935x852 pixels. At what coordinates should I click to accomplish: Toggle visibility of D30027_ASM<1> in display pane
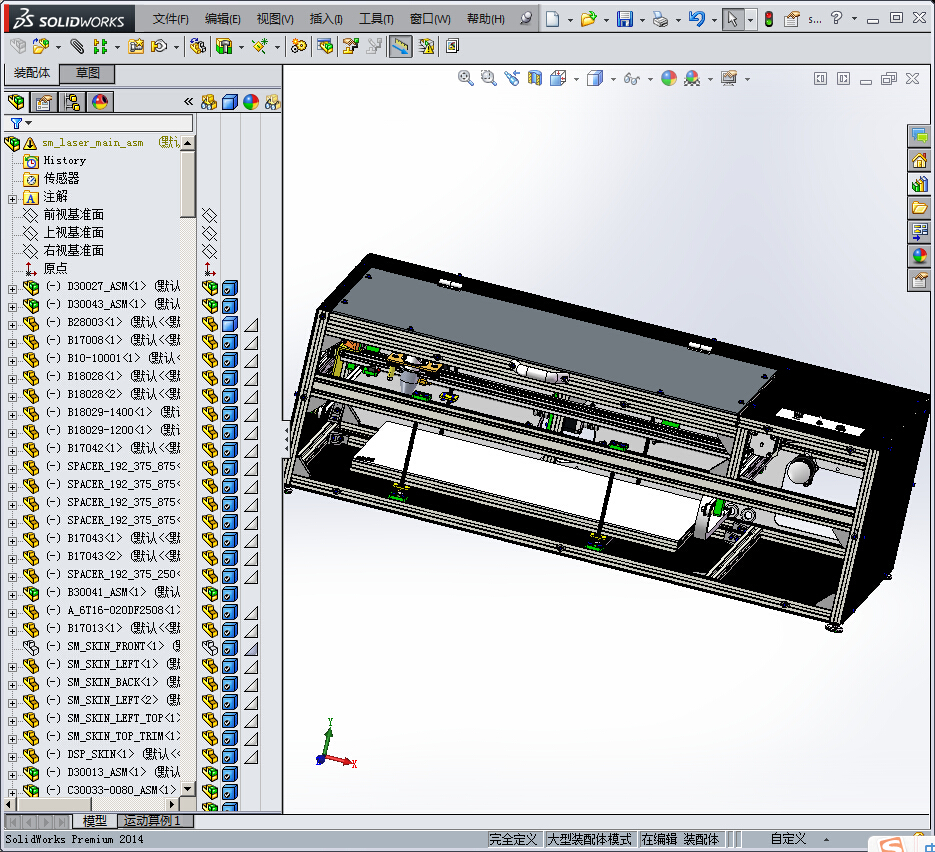pyautogui.click(x=209, y=288)
